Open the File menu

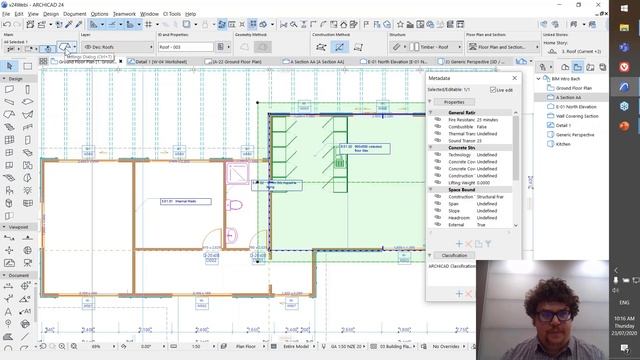(6, 14)
